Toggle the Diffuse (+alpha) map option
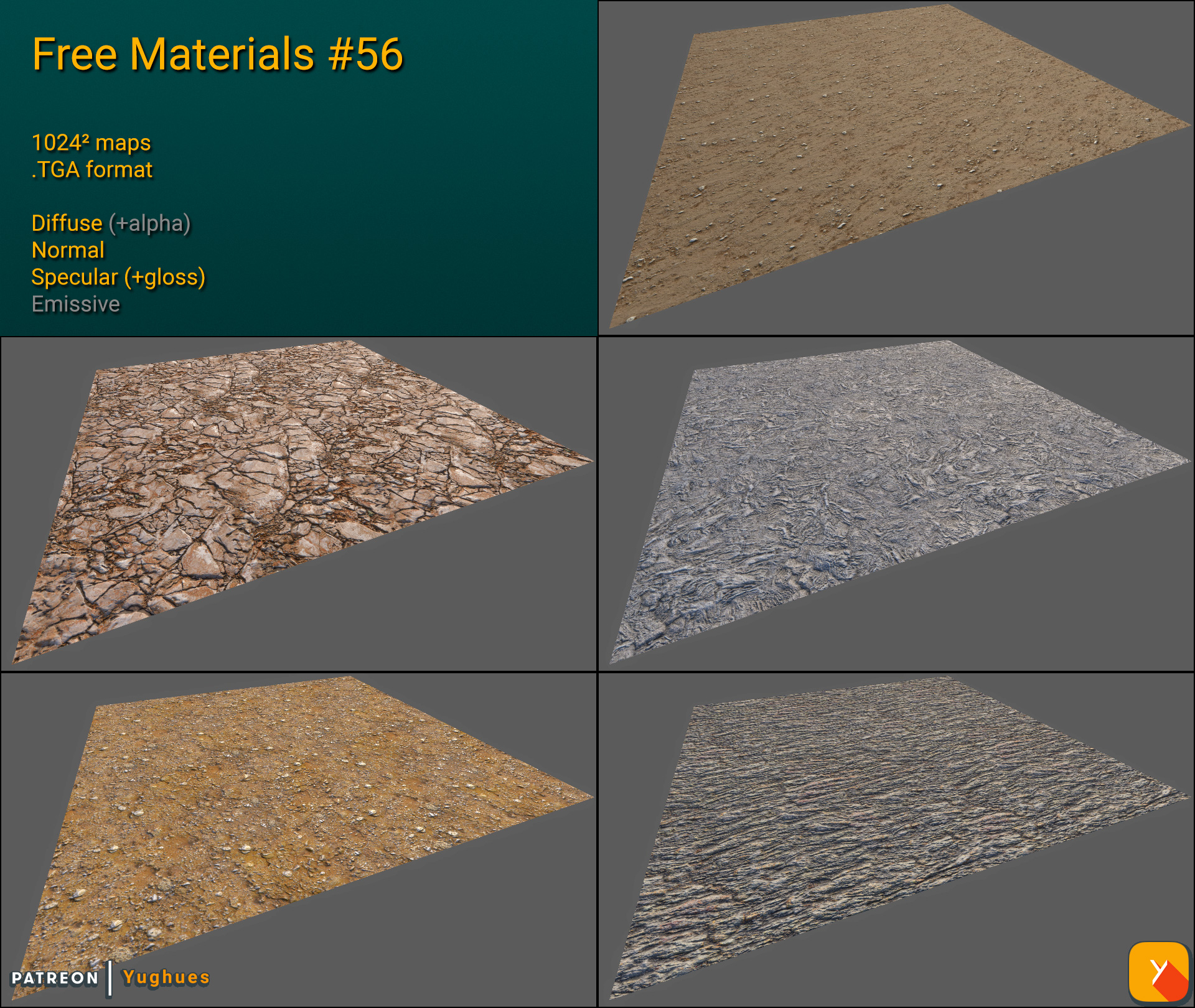1195x1008 pixels. tap(111, 224)
